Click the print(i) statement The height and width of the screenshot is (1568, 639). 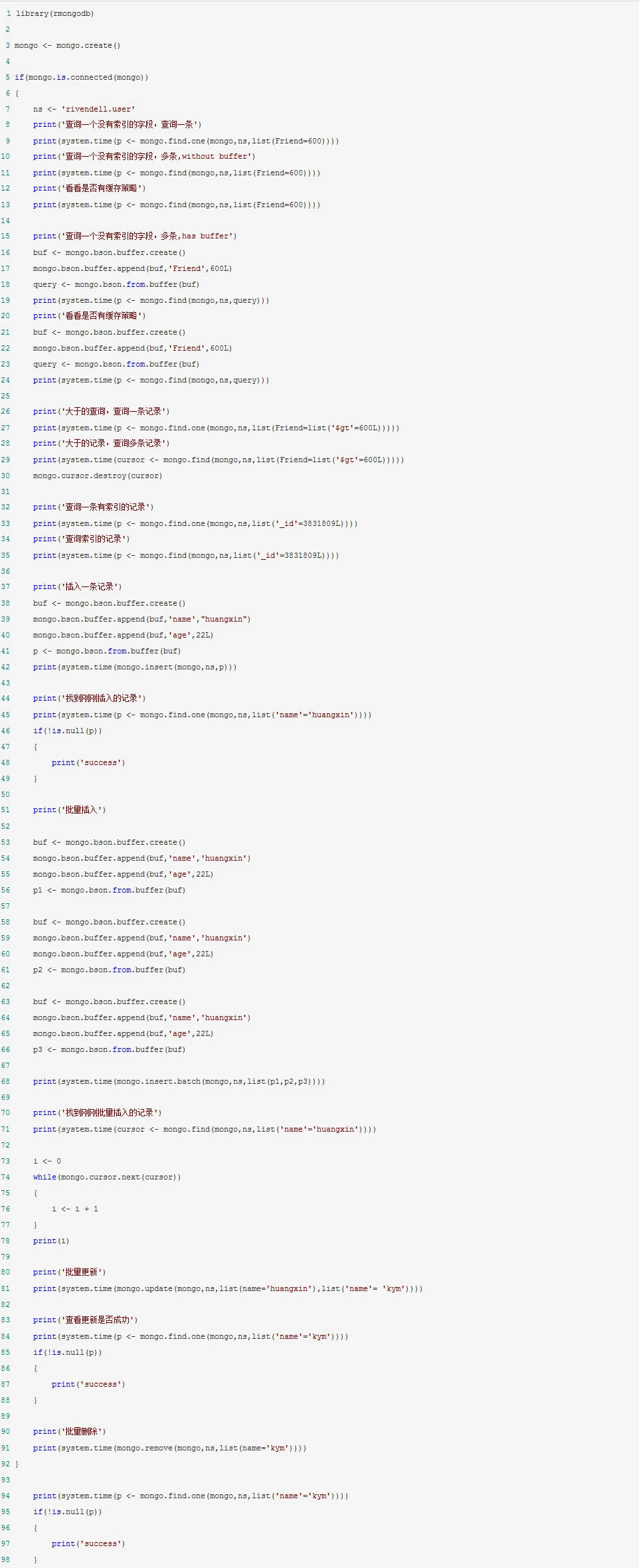pyautogui.click(x=51, y=1241)
